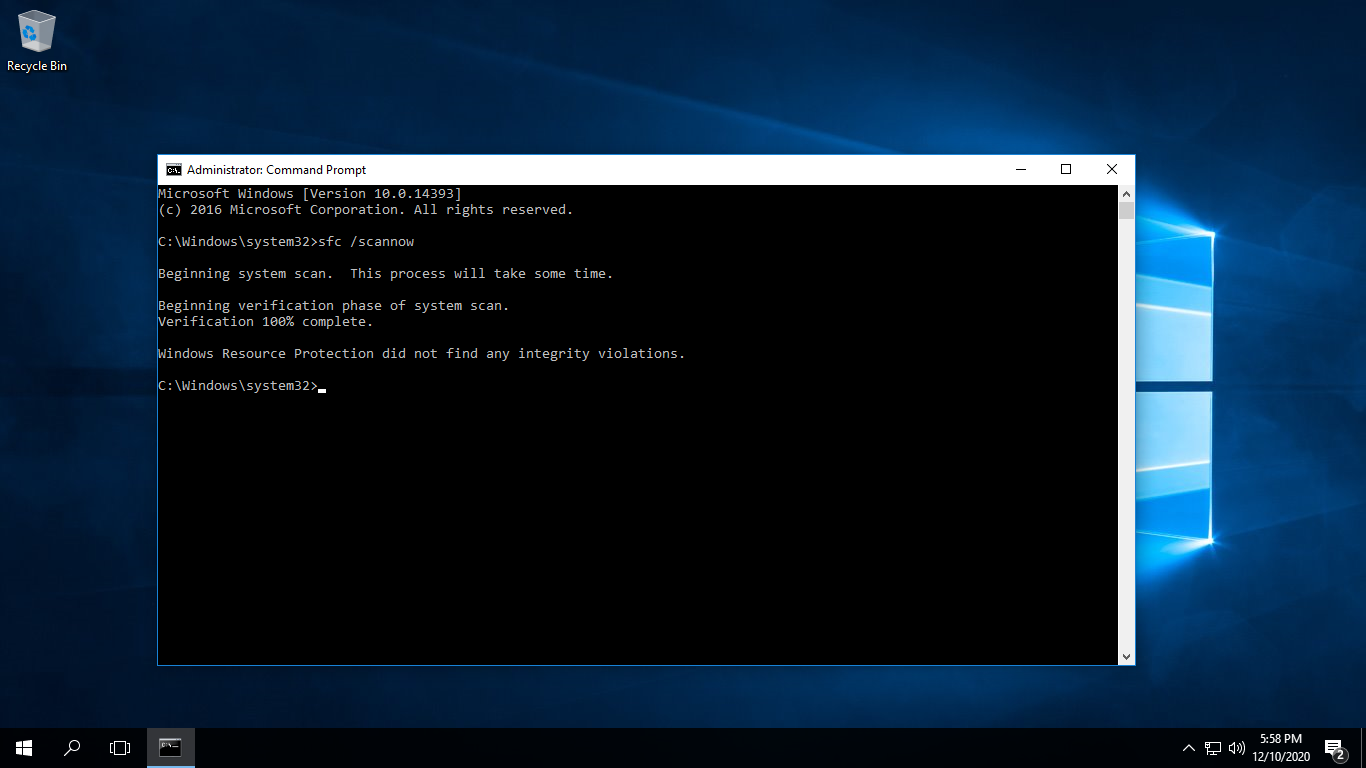Click the last C:\Windows\system32> prompt line
This screenshot has height=768, width=1366.
coord(242,386)
